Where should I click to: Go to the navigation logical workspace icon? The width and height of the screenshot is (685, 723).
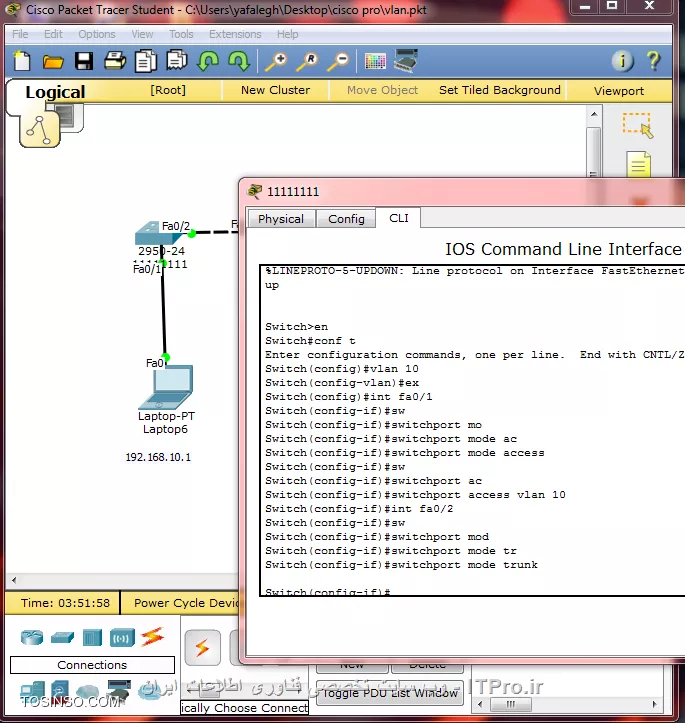pos(40,130)
